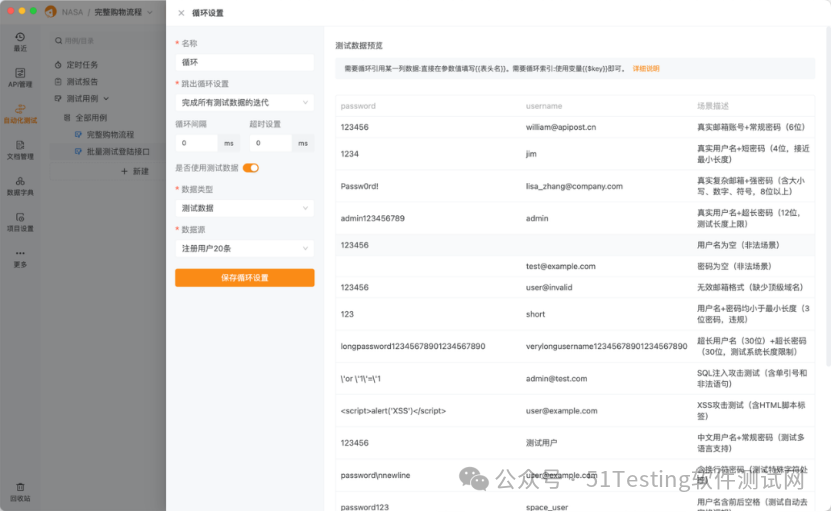Click cell test@example.com
This screenshot has height=512, width=831.
pyautogui.click(x=561, y=266)
